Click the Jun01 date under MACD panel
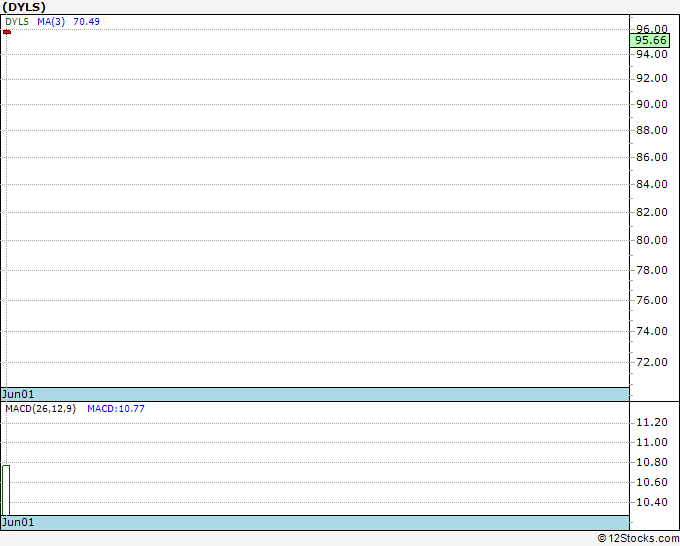The image size is (680, 546). (18, 522)
